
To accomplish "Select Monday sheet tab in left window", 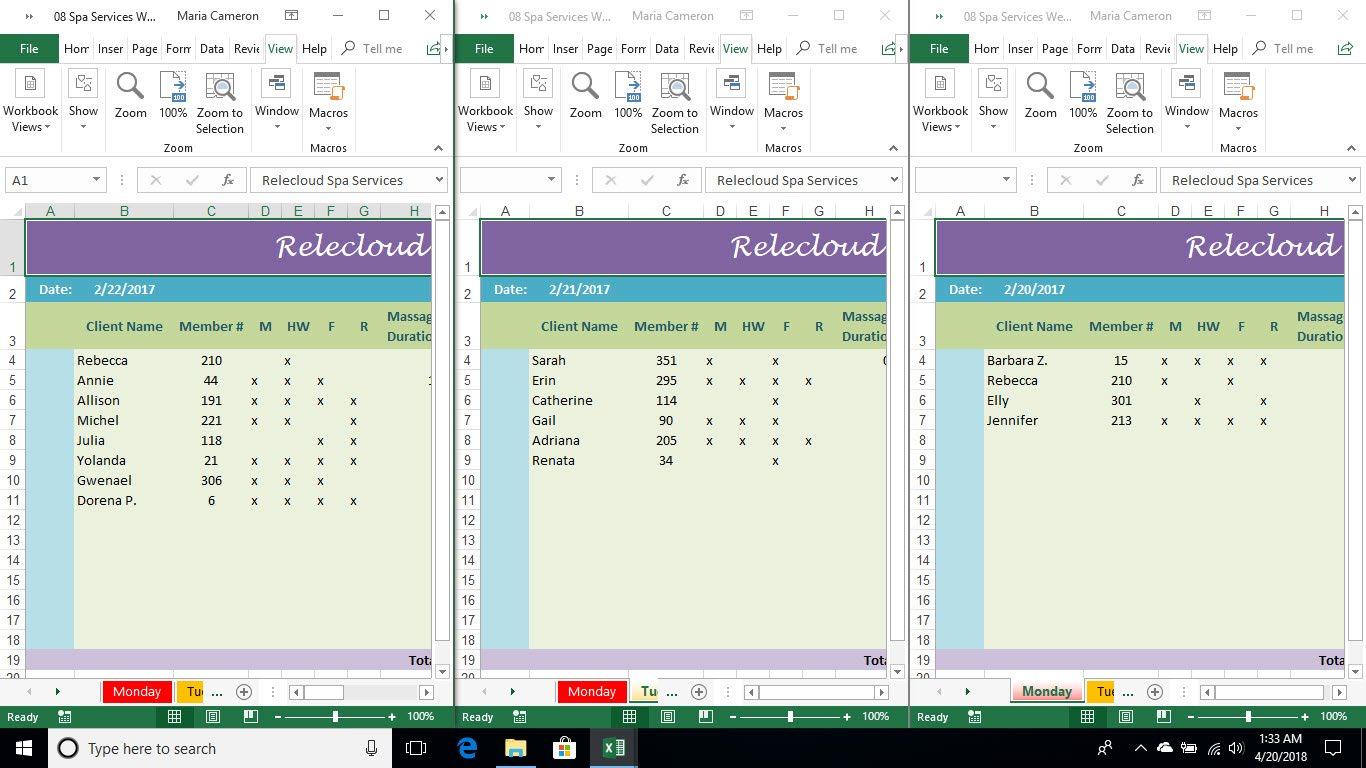I will (137, 691).
